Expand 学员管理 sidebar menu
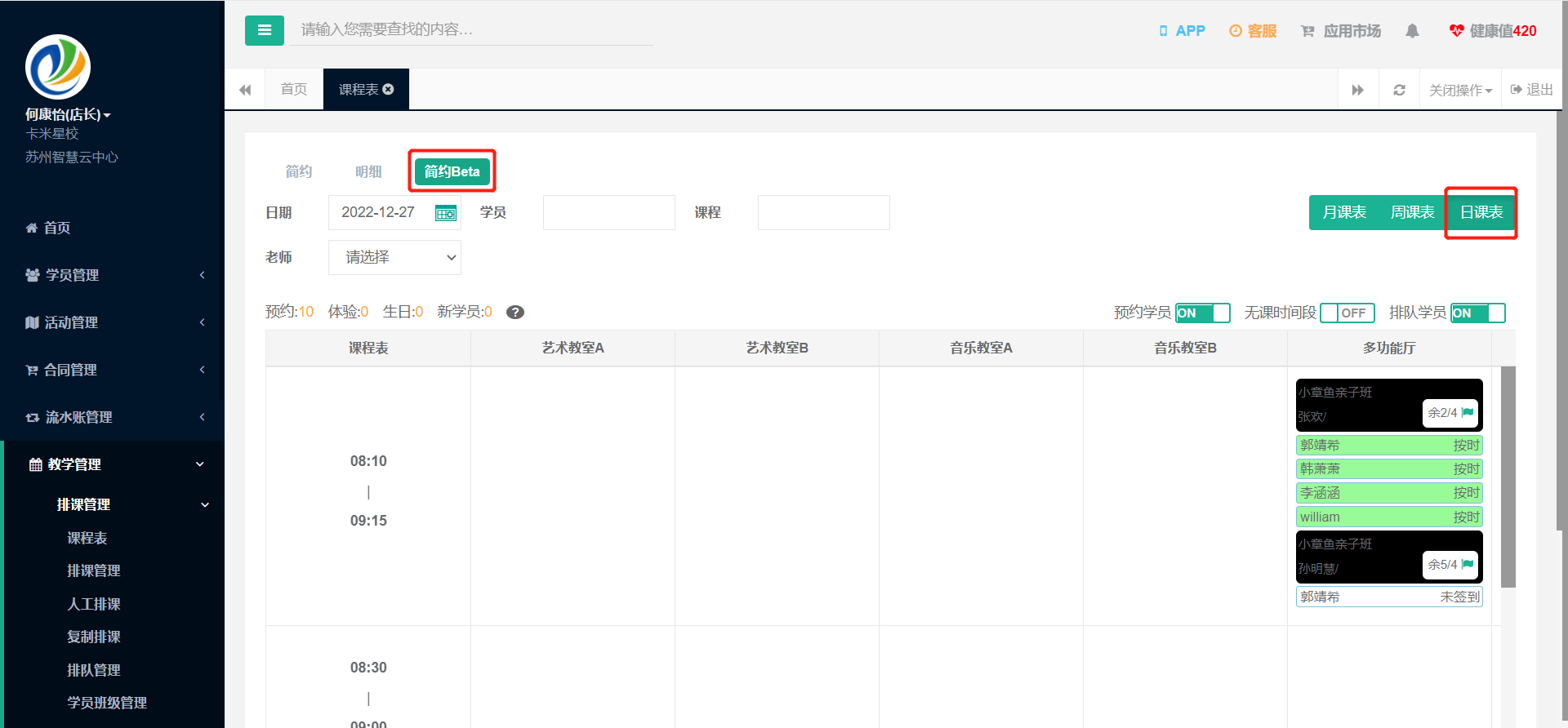The height and width of the screenshot is (728, 1568). [x=112, y=275]
